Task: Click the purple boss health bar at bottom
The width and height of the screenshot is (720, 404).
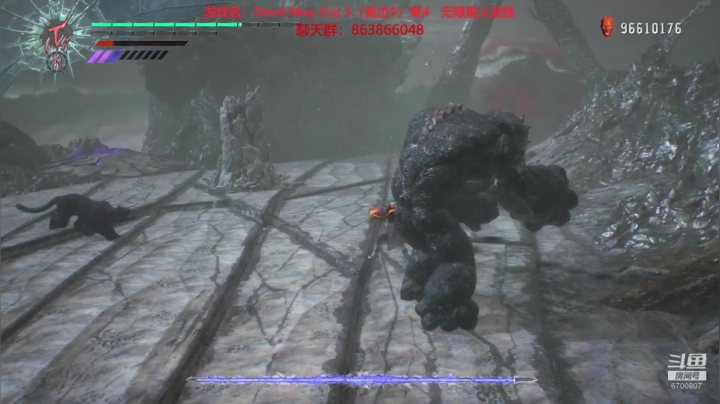Action: click(362, 380)
